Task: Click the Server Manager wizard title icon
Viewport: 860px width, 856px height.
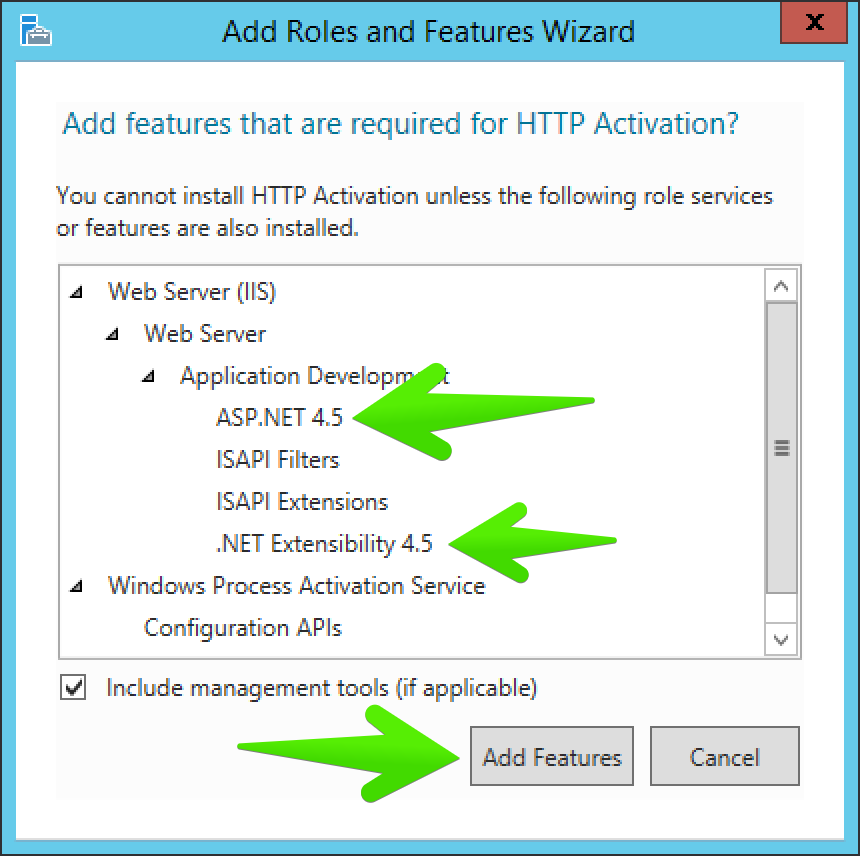Action: coord(35,30)
